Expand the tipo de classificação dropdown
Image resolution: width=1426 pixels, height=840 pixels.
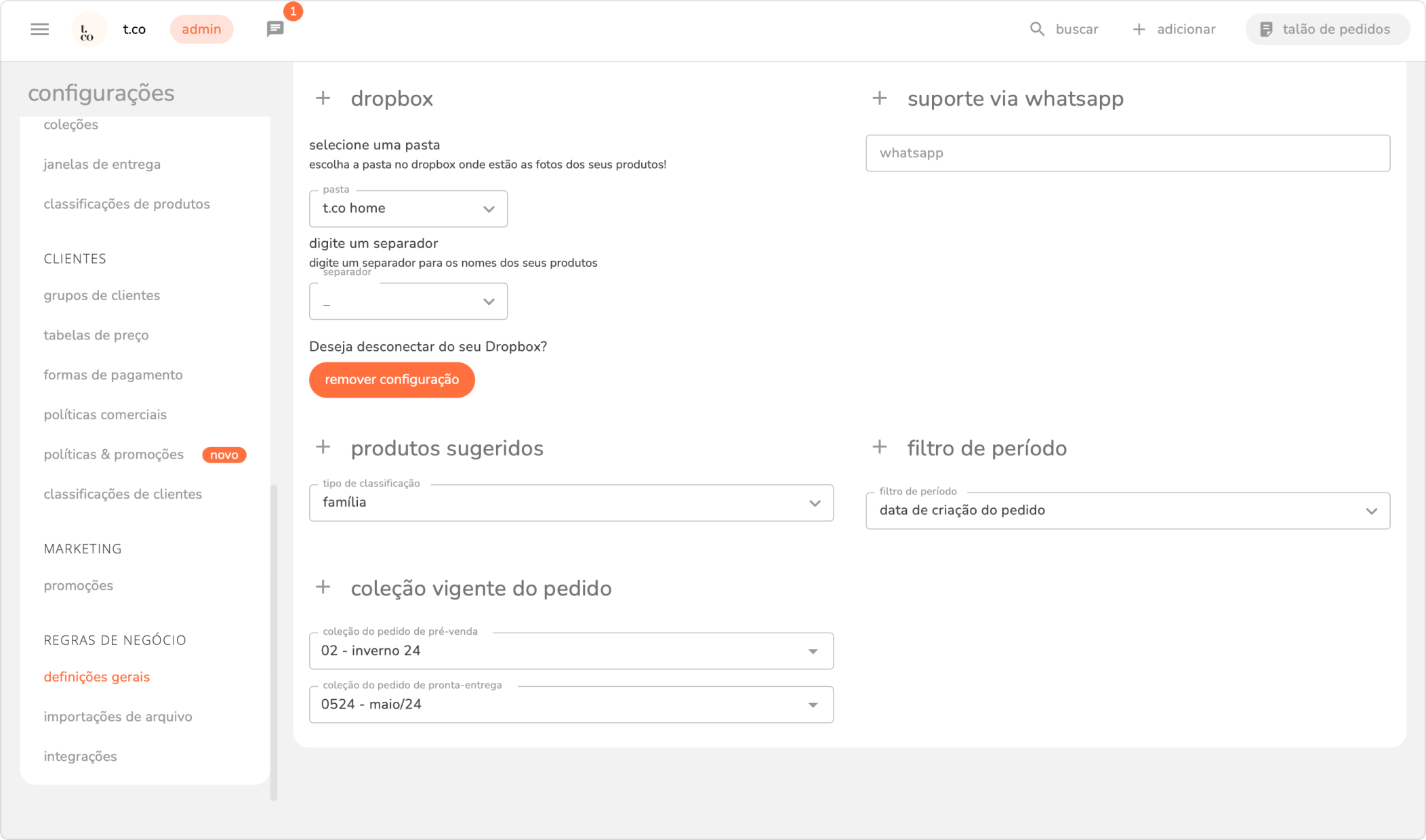(x=571, y=503)
